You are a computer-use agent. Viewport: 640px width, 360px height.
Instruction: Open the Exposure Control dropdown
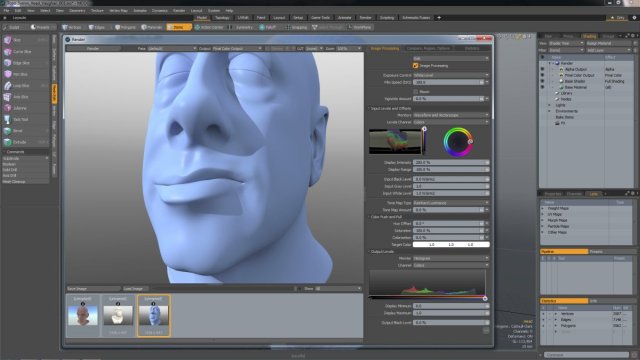point(451,75)
